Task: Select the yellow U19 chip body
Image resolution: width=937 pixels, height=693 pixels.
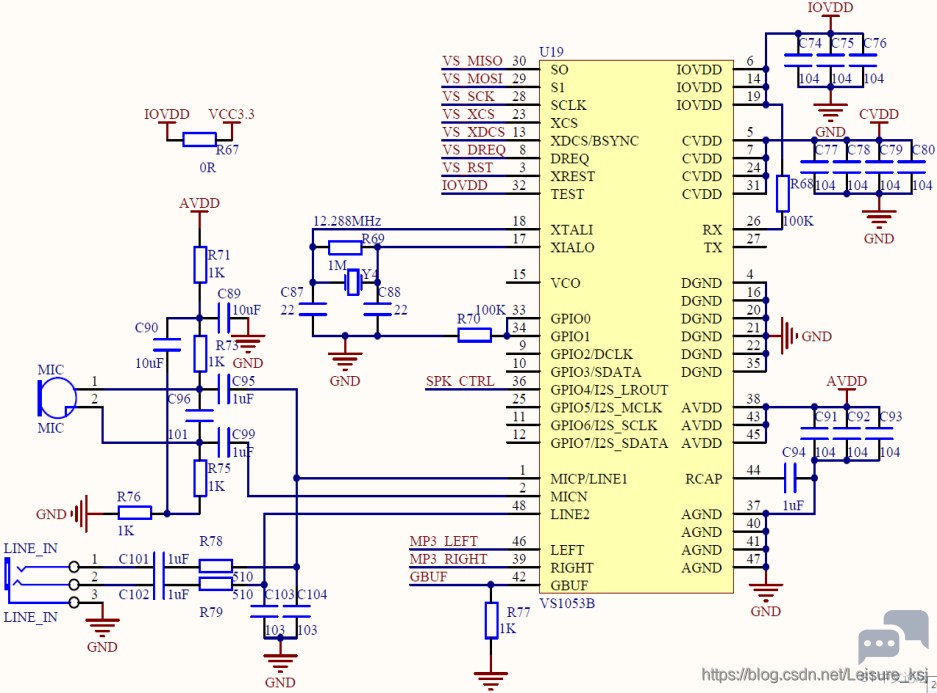Action: (x=636, y=326)
